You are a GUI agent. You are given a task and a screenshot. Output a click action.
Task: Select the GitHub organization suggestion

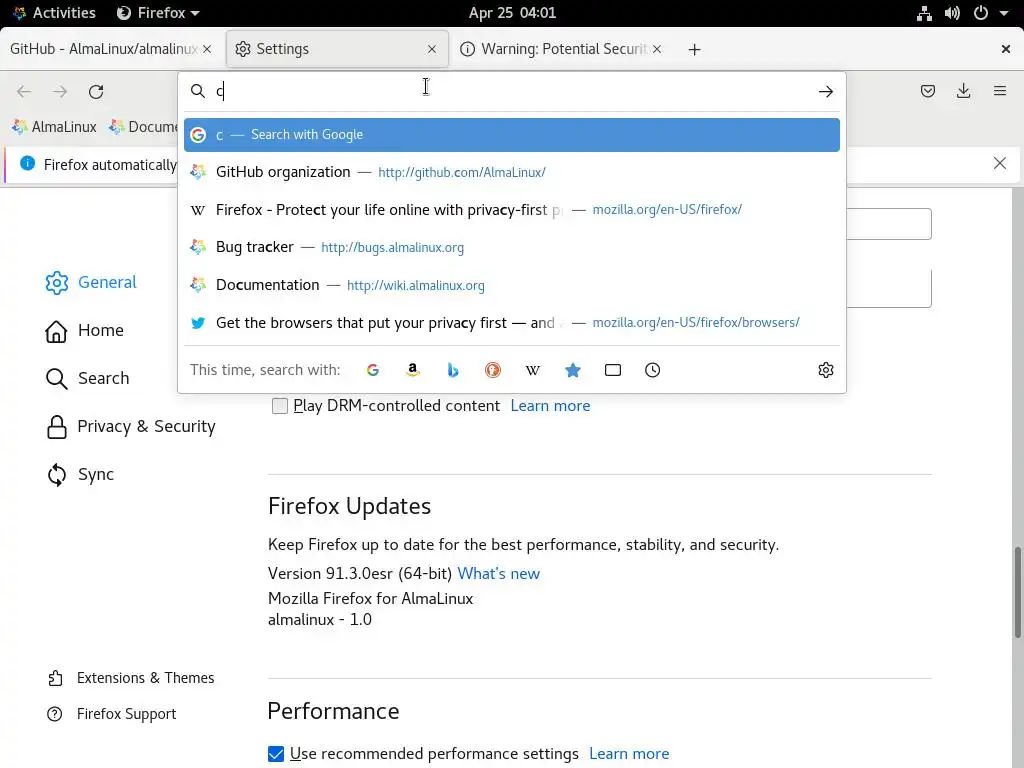pos(512,172)
